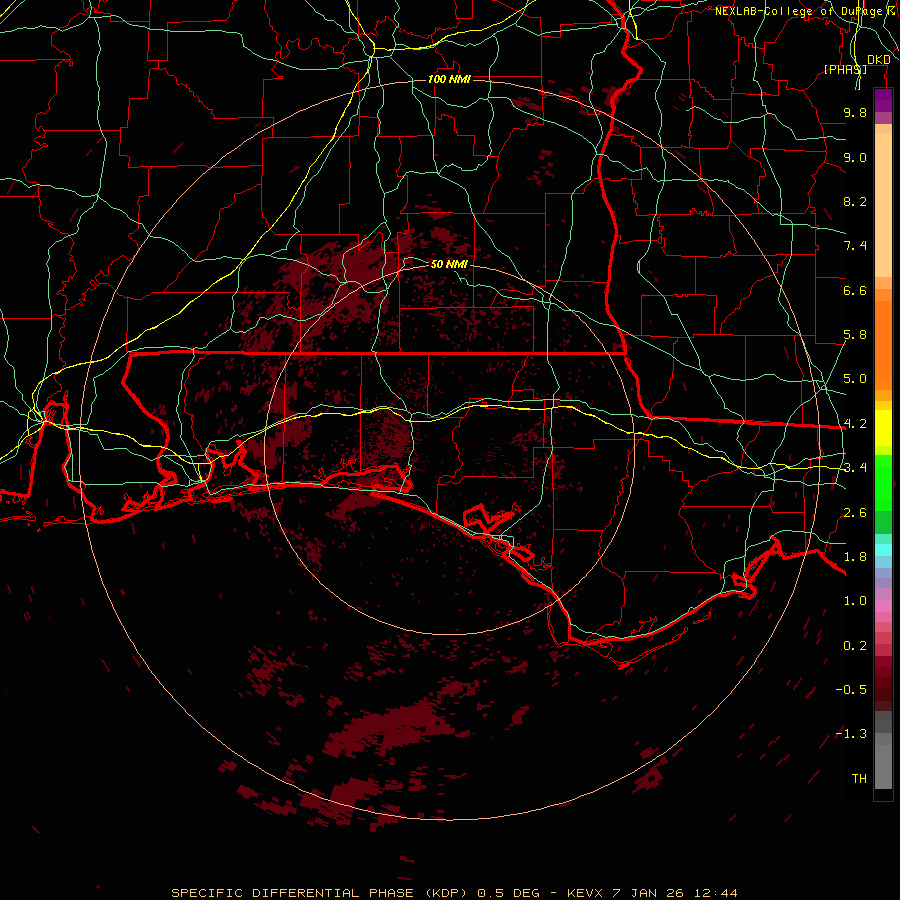Pick the light peach color scale segment
The image size is (900, 900).
click(x=883, y=205)
